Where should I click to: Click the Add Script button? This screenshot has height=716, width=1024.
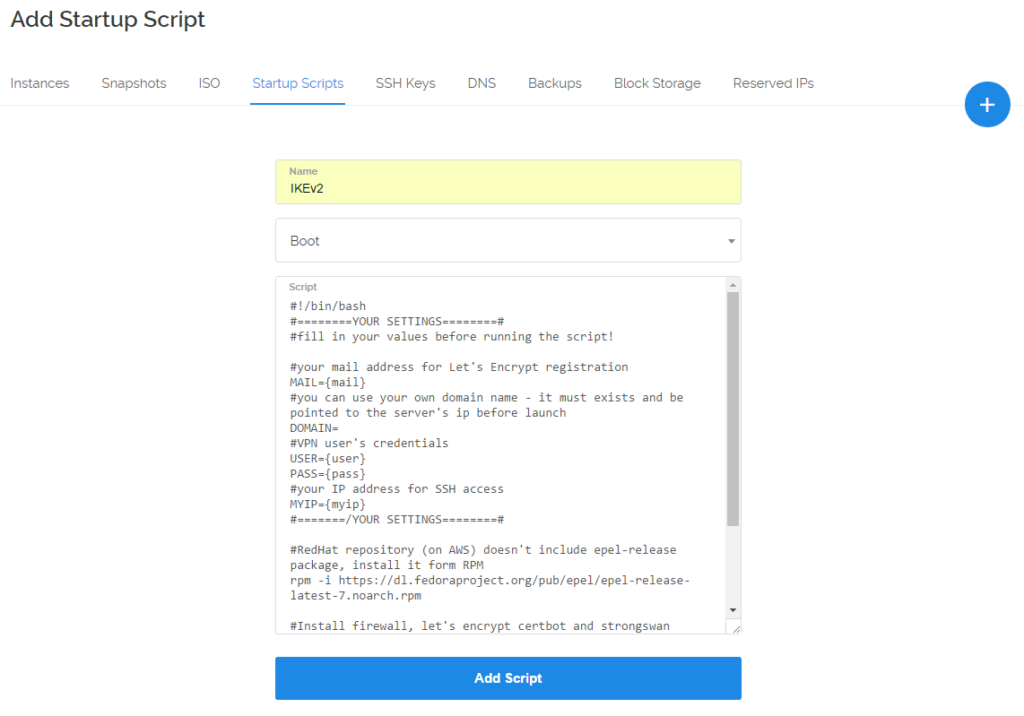[508, 678]
